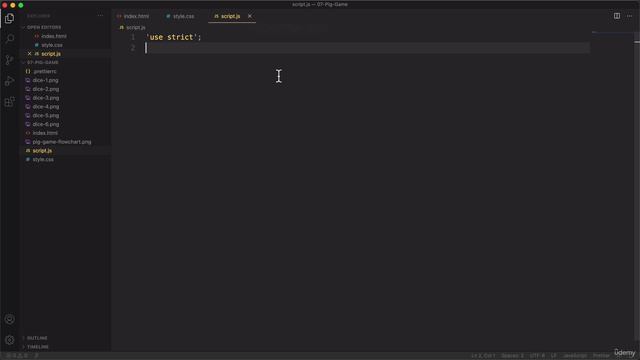
Task: Open the errors and warnings status indicator
Action: coord(17,356)
